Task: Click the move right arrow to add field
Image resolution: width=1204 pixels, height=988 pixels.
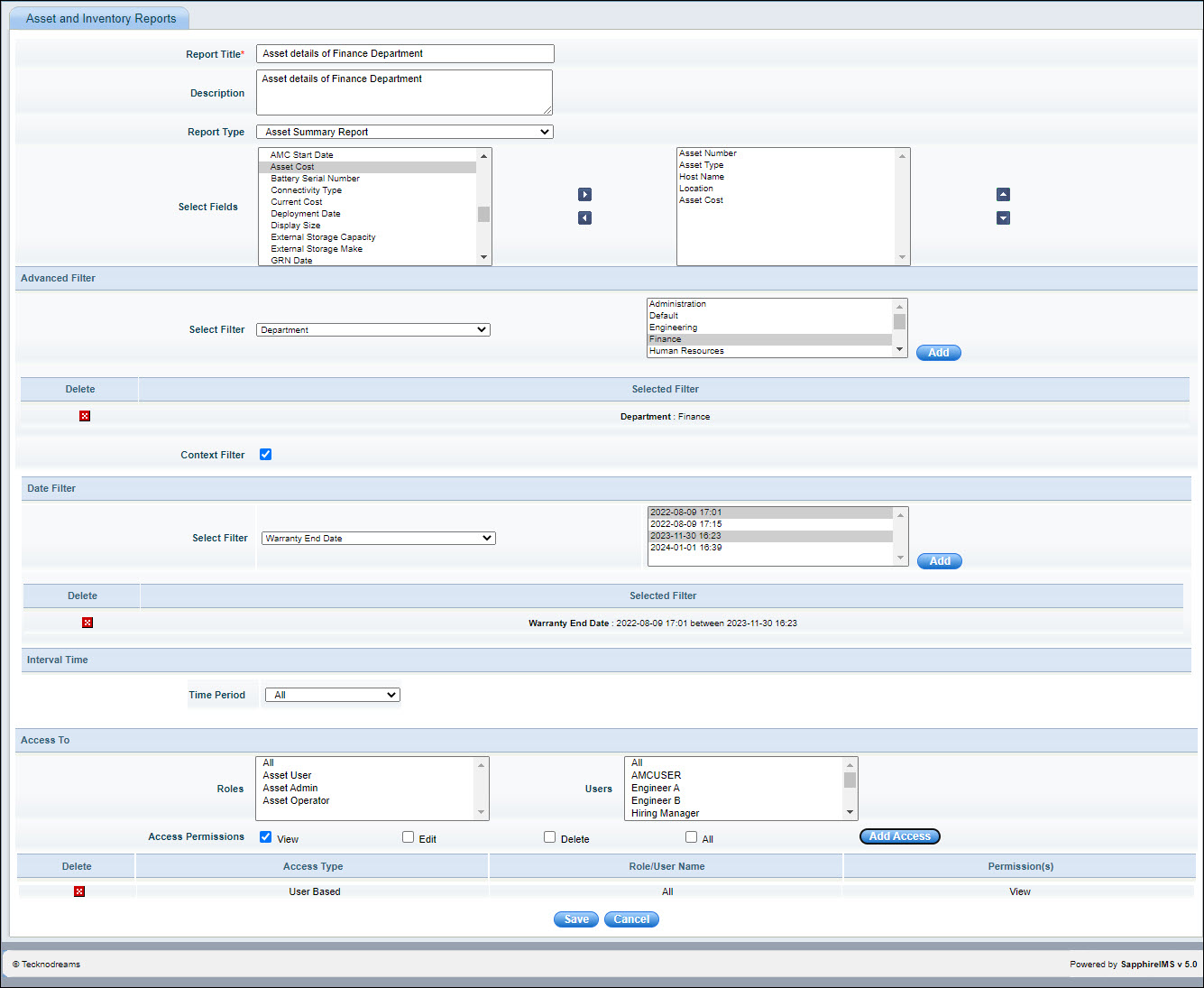Action: (x=584, y=195)
